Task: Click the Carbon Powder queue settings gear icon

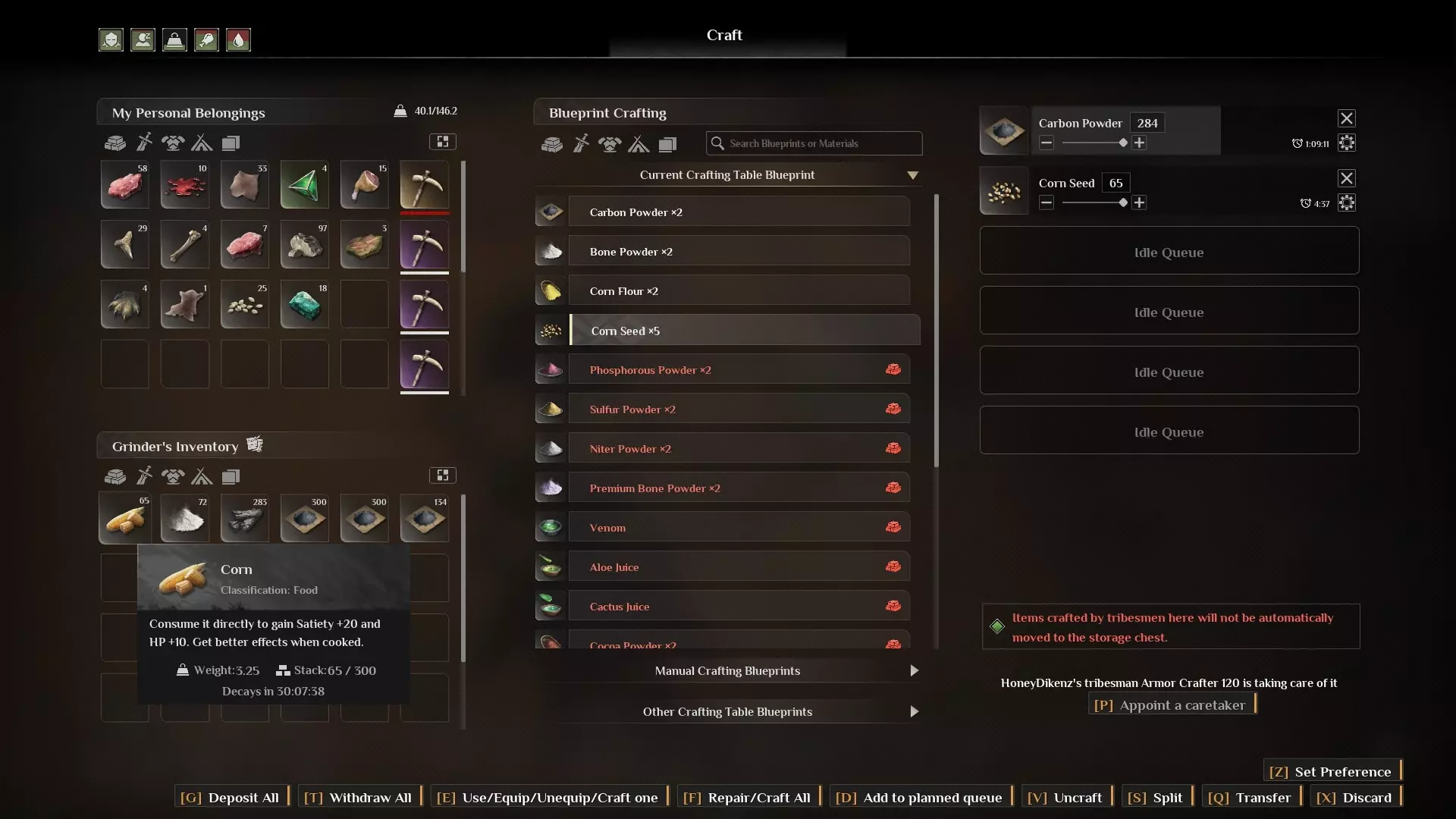Action: coord(1346,143)
